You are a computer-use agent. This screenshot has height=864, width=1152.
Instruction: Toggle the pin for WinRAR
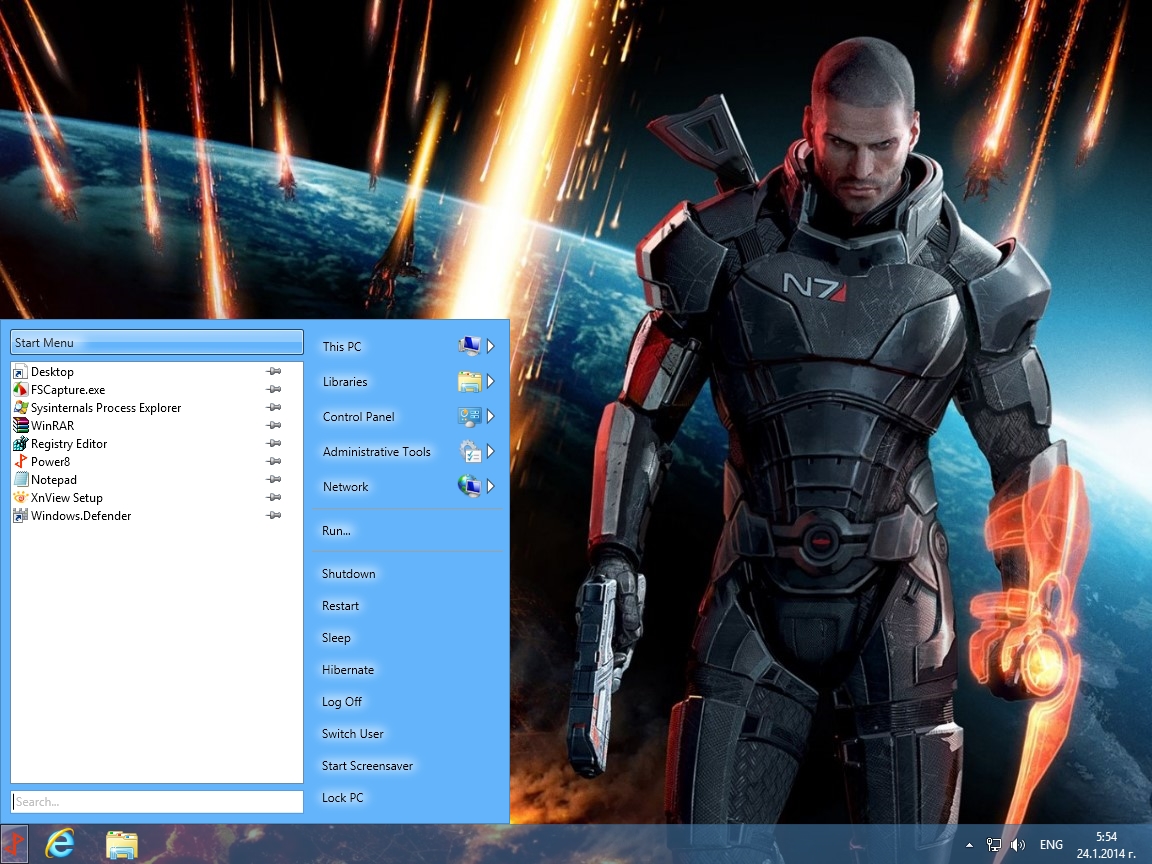pyautogui.click(x=274, y=425)
